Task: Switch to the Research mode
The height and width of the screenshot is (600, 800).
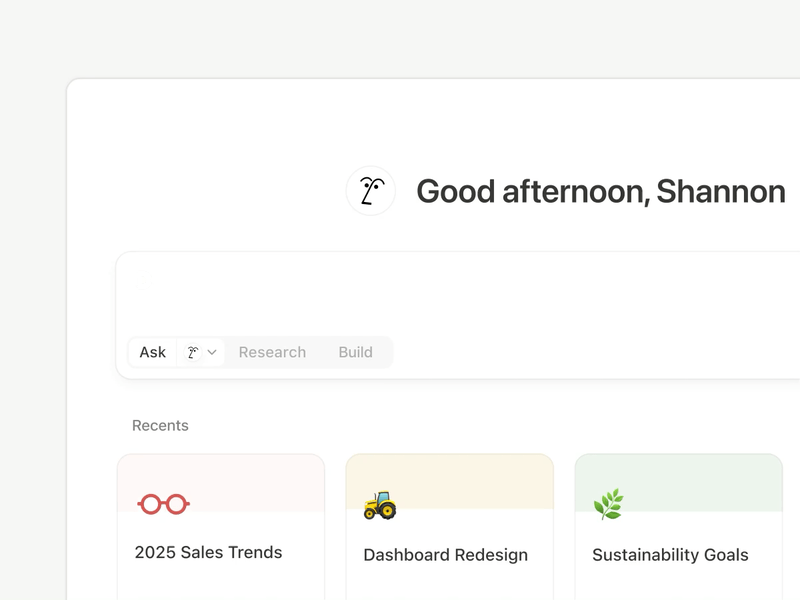Action: click(x=272, y=352)
